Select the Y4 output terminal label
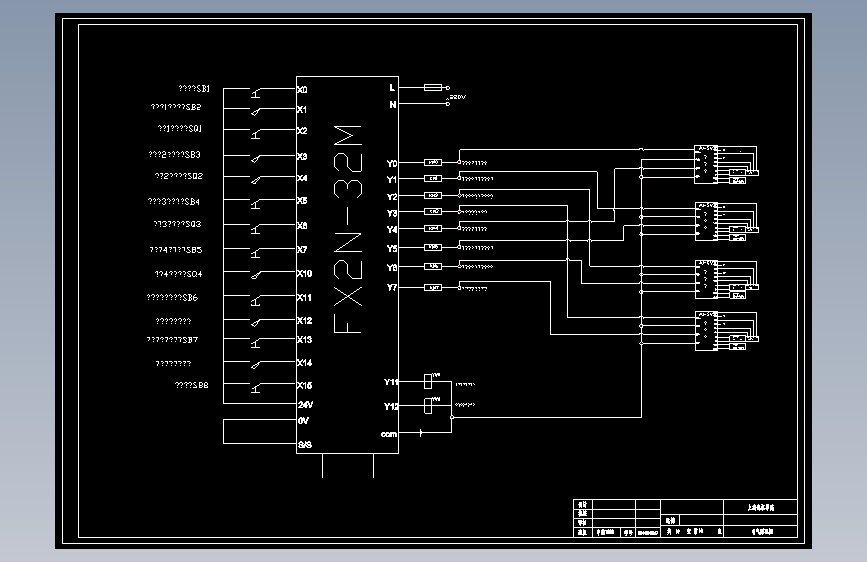The image size is (867, 562). point(391,229)
